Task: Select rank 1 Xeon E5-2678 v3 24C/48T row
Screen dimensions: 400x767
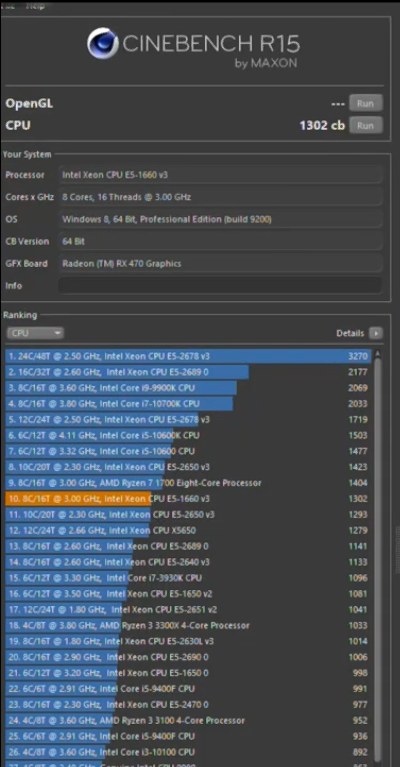Action: point(188,356)
